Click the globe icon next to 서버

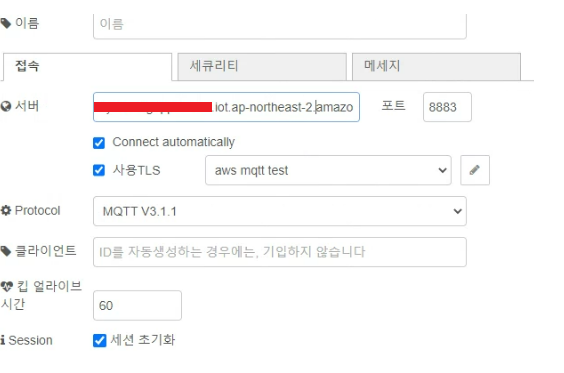tap(6, 106)
